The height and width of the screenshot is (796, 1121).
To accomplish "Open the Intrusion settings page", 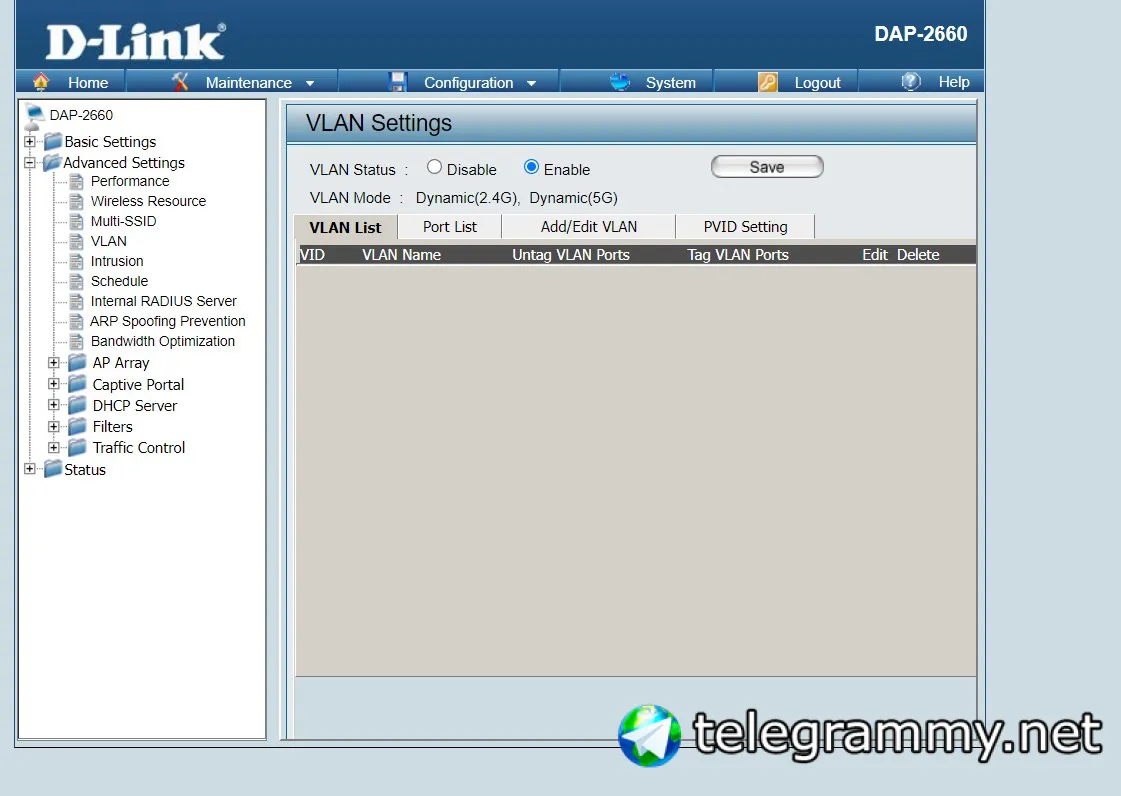I will point(117,262).
